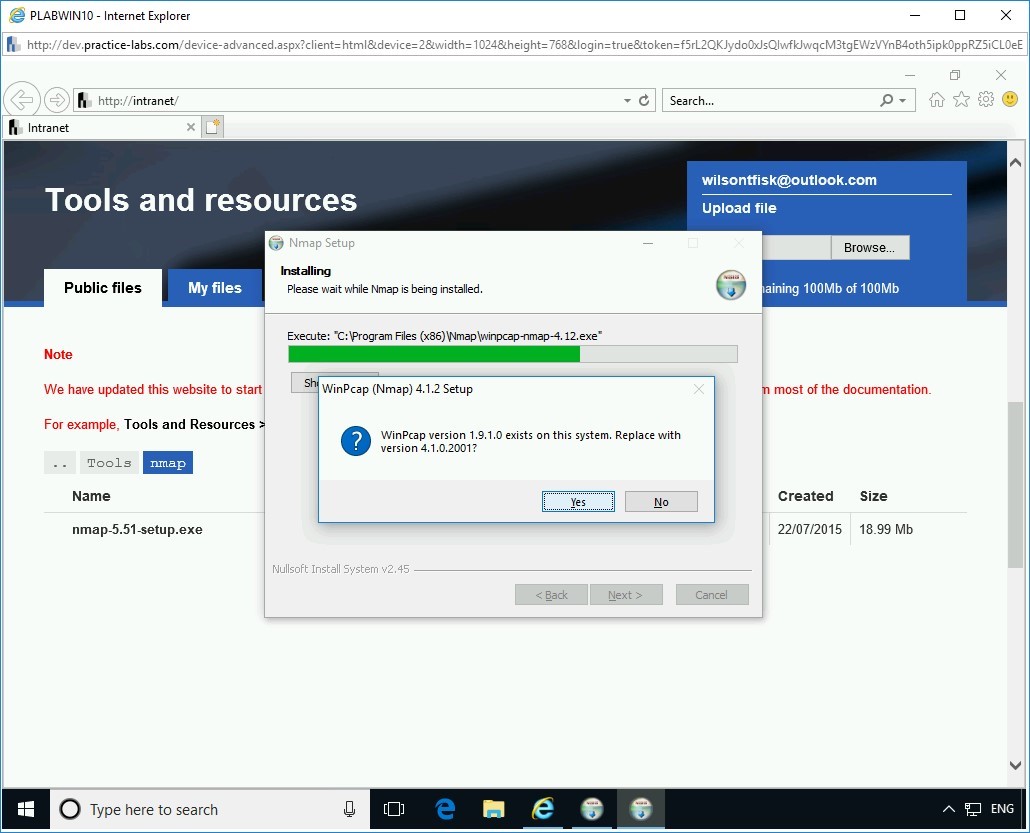This screenshot has height=833, width=1030.
Task: Click the smiley feedback icon
Action: tap(1010, 99)
